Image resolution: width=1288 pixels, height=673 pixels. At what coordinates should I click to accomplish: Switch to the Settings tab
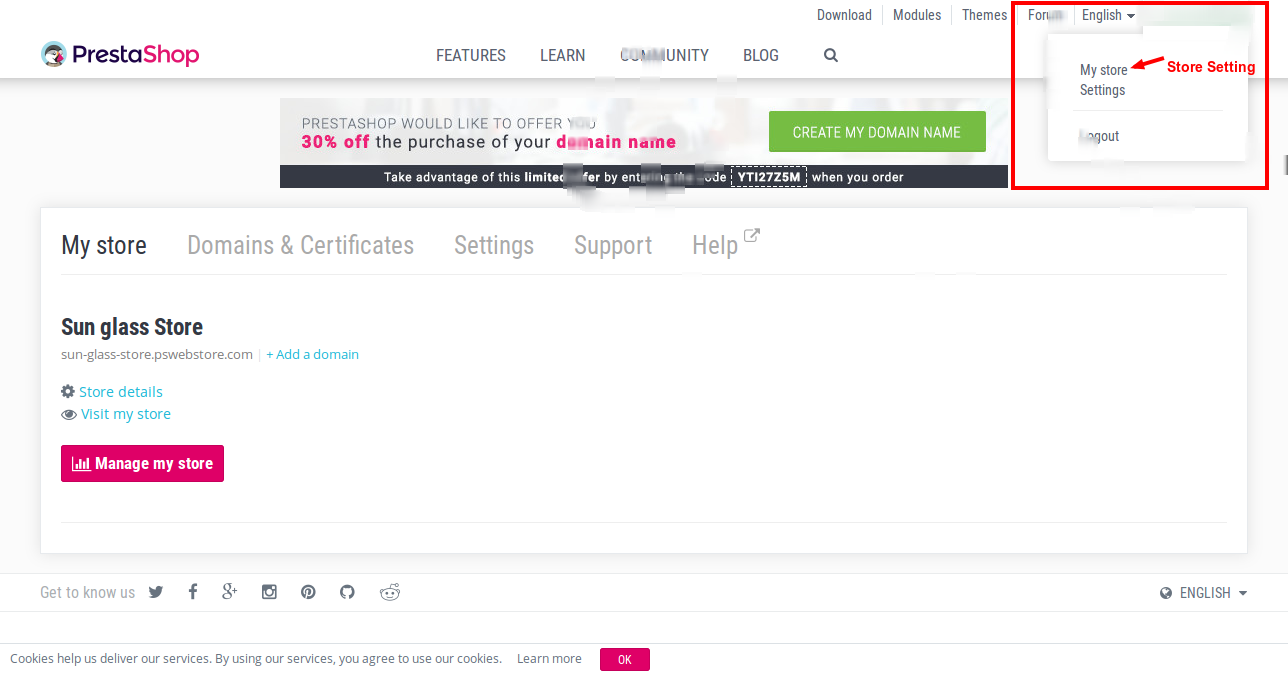tap(494, 245)
